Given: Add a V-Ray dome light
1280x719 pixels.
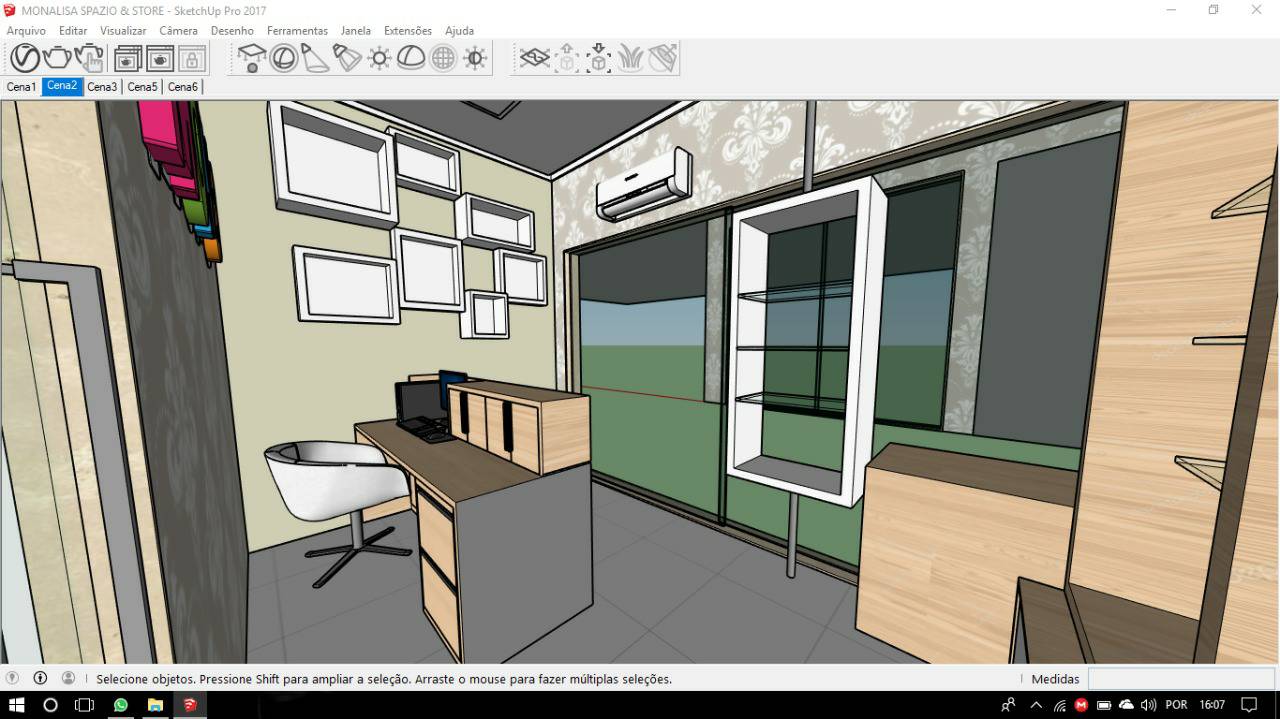Looking at the screenshot, I should pos(411,58).
